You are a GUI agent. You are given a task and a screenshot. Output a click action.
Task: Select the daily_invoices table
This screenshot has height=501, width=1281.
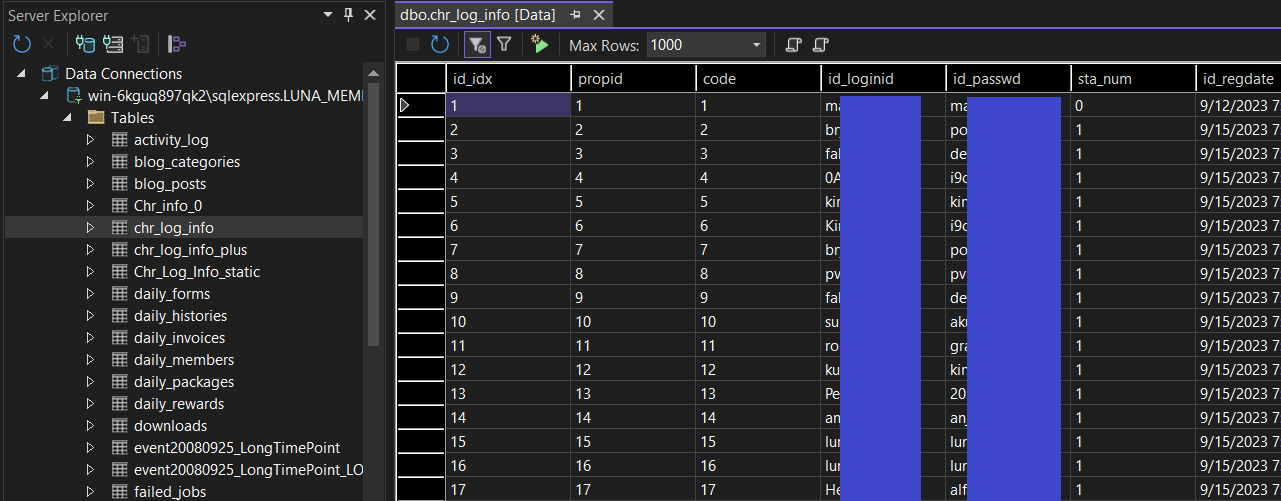(180, 338)
